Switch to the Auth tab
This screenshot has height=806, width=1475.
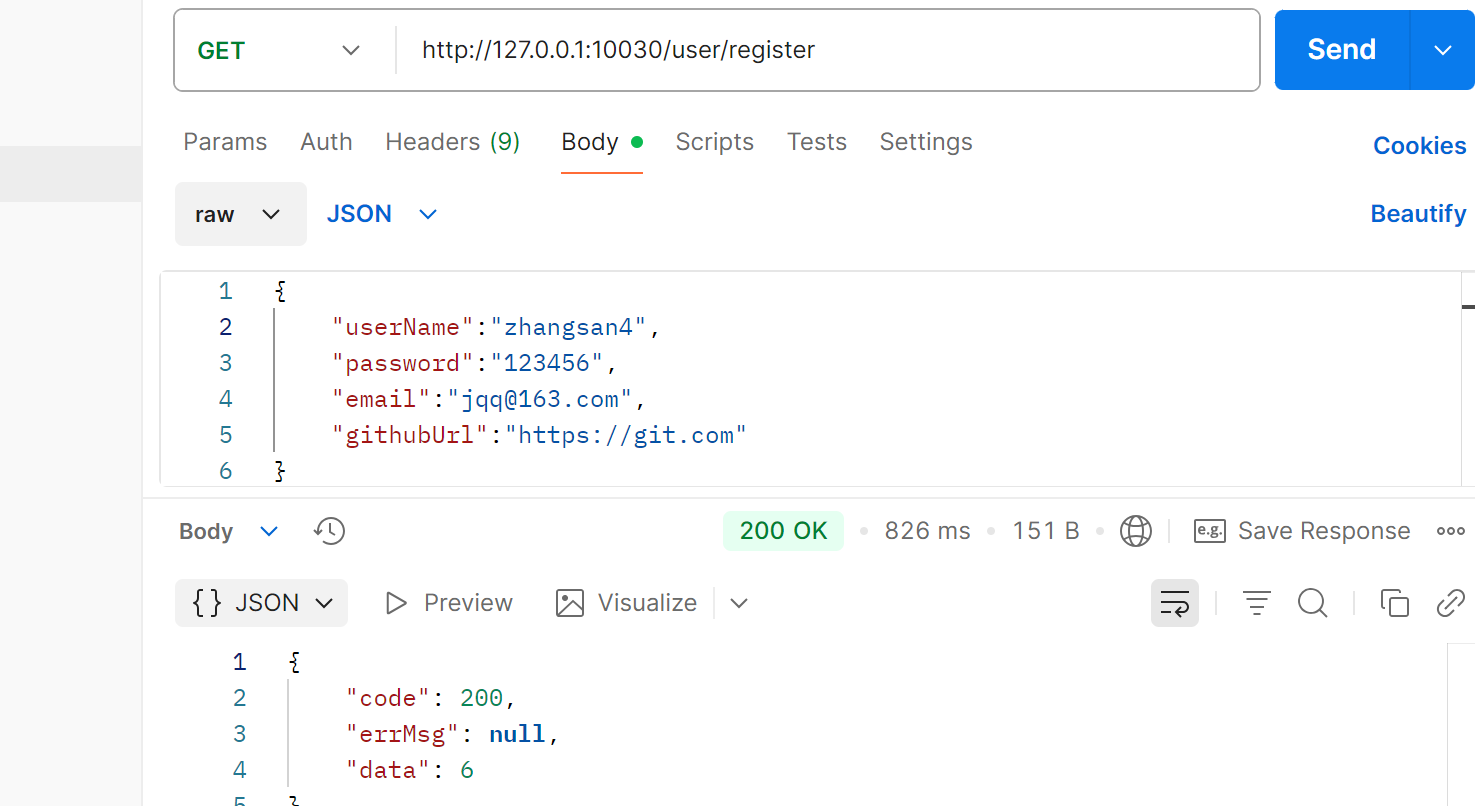(x=326, y=142)
